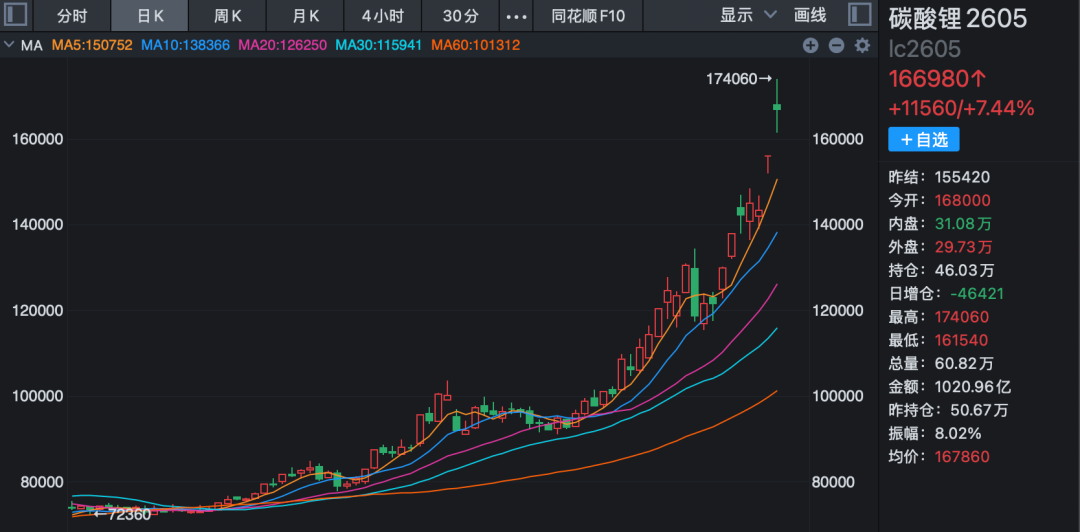Open the indicator settings gear

click(x=862, y=45)
